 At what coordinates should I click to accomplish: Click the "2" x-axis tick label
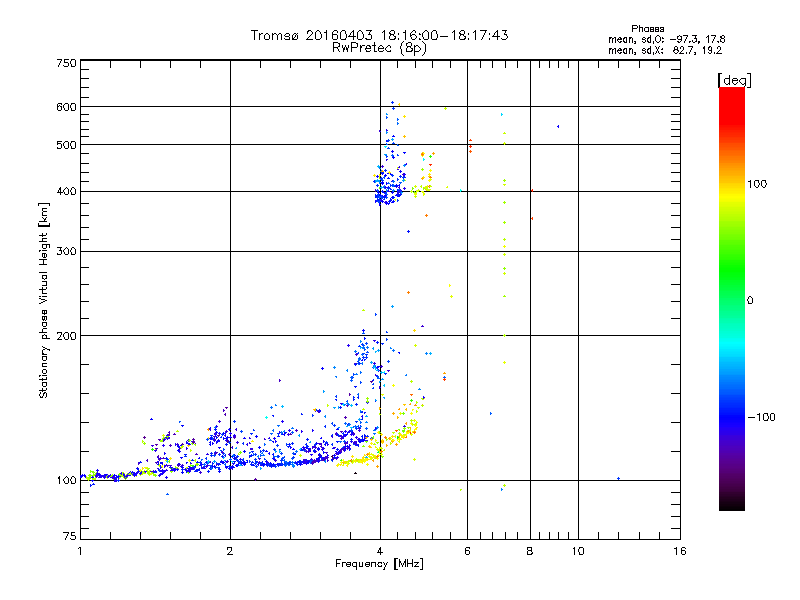[230, 551]
